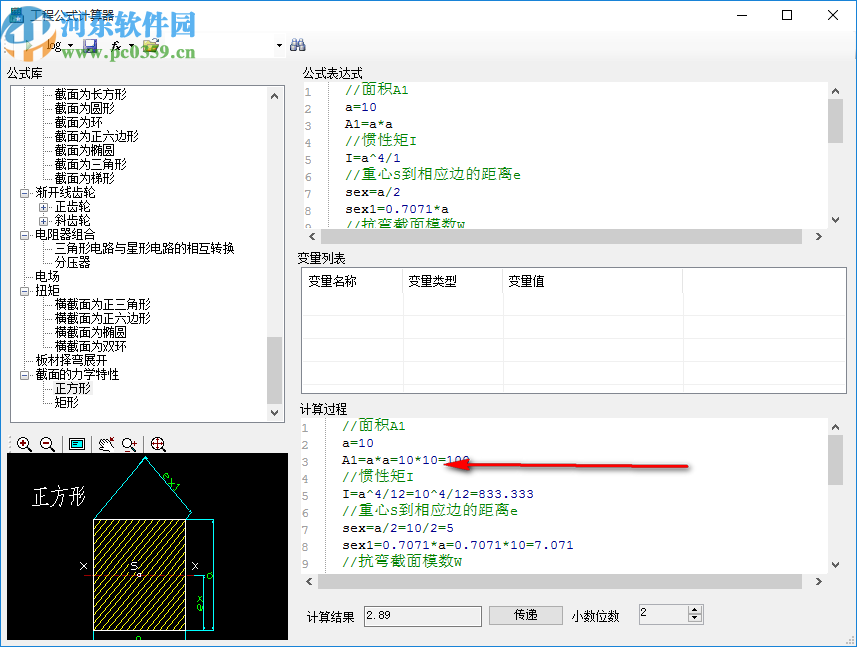Viewport: 857px width, 647px height.
Task: Open the toolbar search combo box dropdown
Action: pyautogui.click(x=279, y=45)
